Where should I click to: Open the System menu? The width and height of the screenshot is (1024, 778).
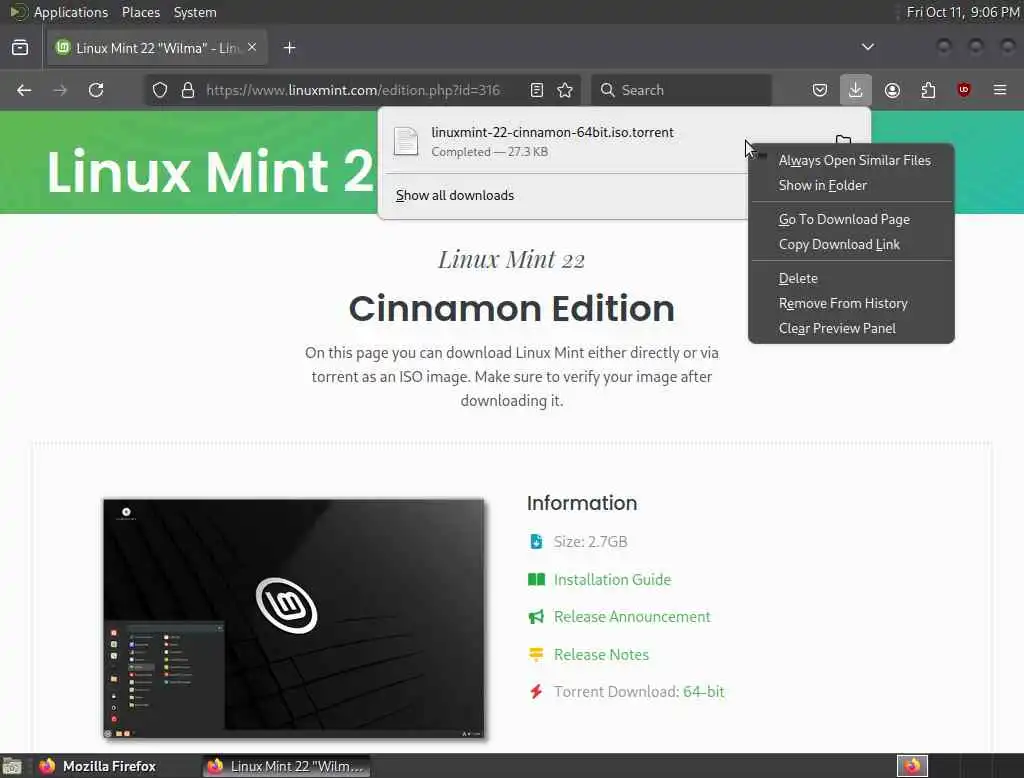pos(195,12)
